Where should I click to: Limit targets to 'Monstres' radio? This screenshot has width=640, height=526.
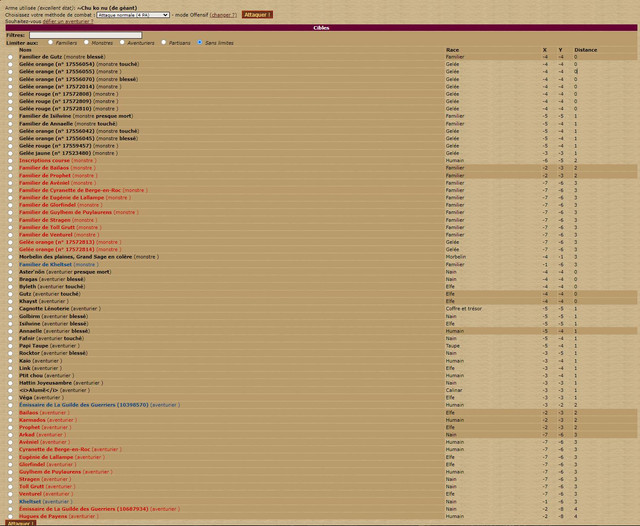(86, 42)
